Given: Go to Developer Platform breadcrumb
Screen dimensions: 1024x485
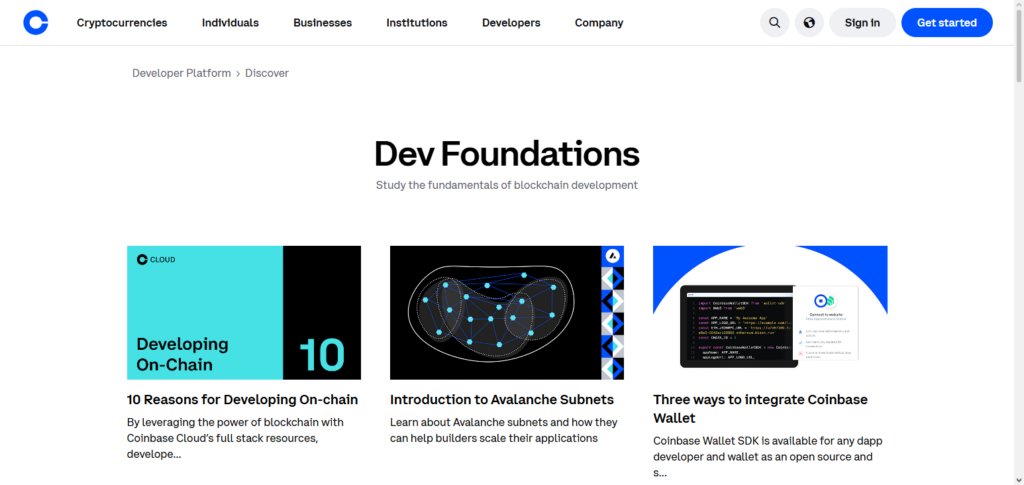Looking at the screenshot, I should (x=182, y=73).
